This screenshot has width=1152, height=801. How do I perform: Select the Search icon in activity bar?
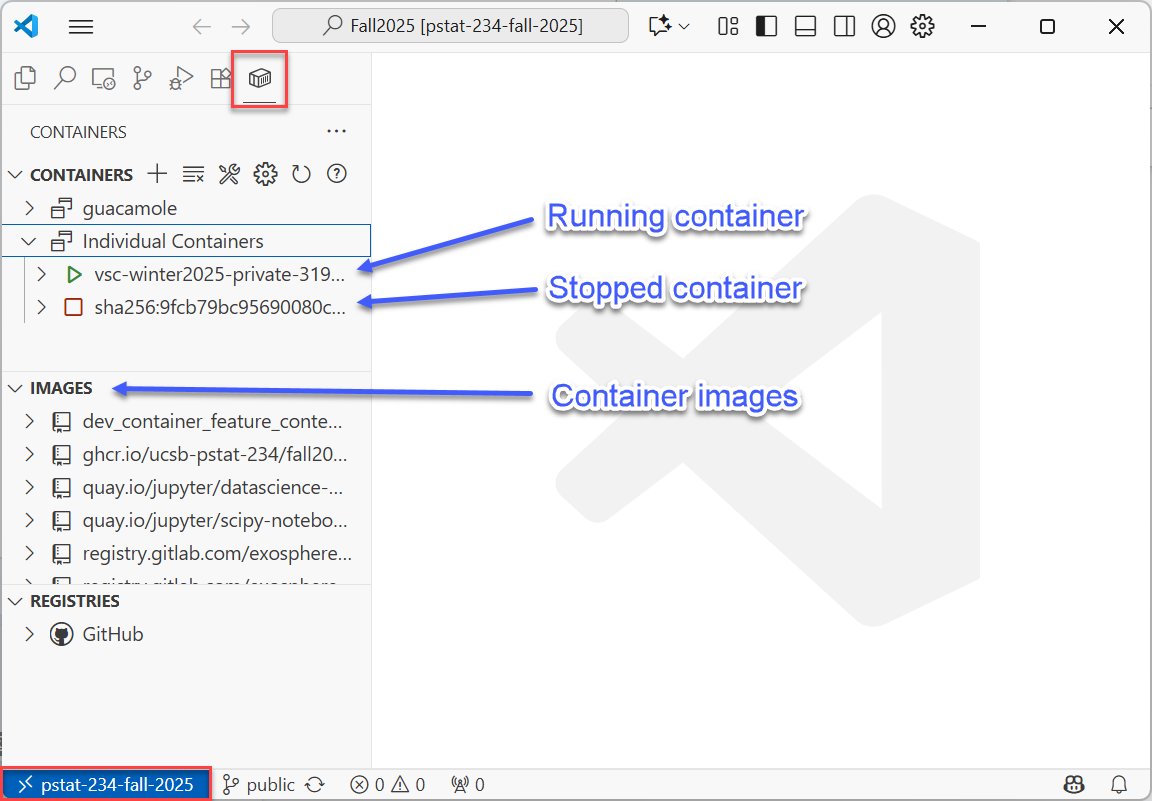(64, 78)
